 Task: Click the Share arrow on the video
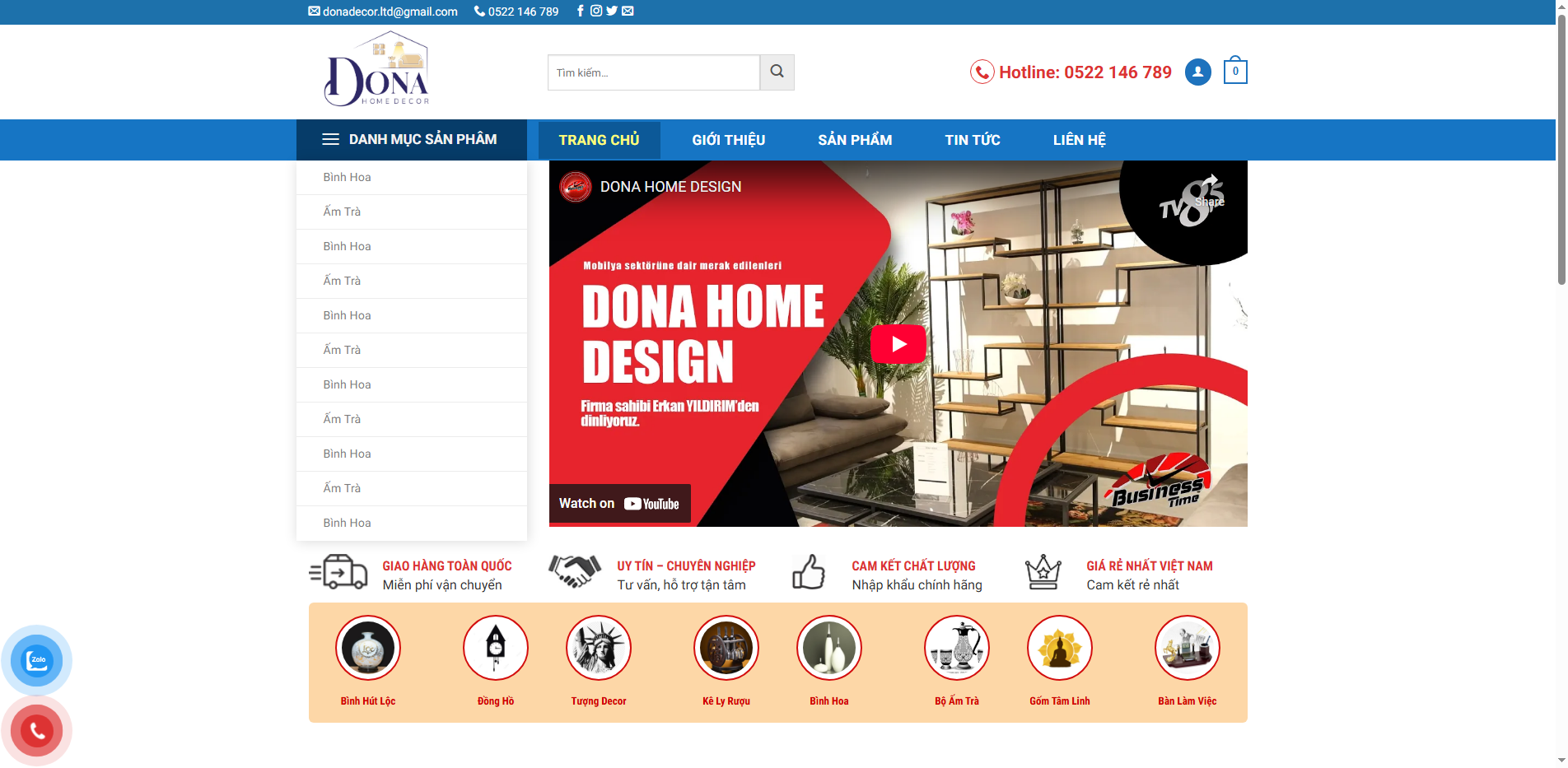[x=1210, y=189]
